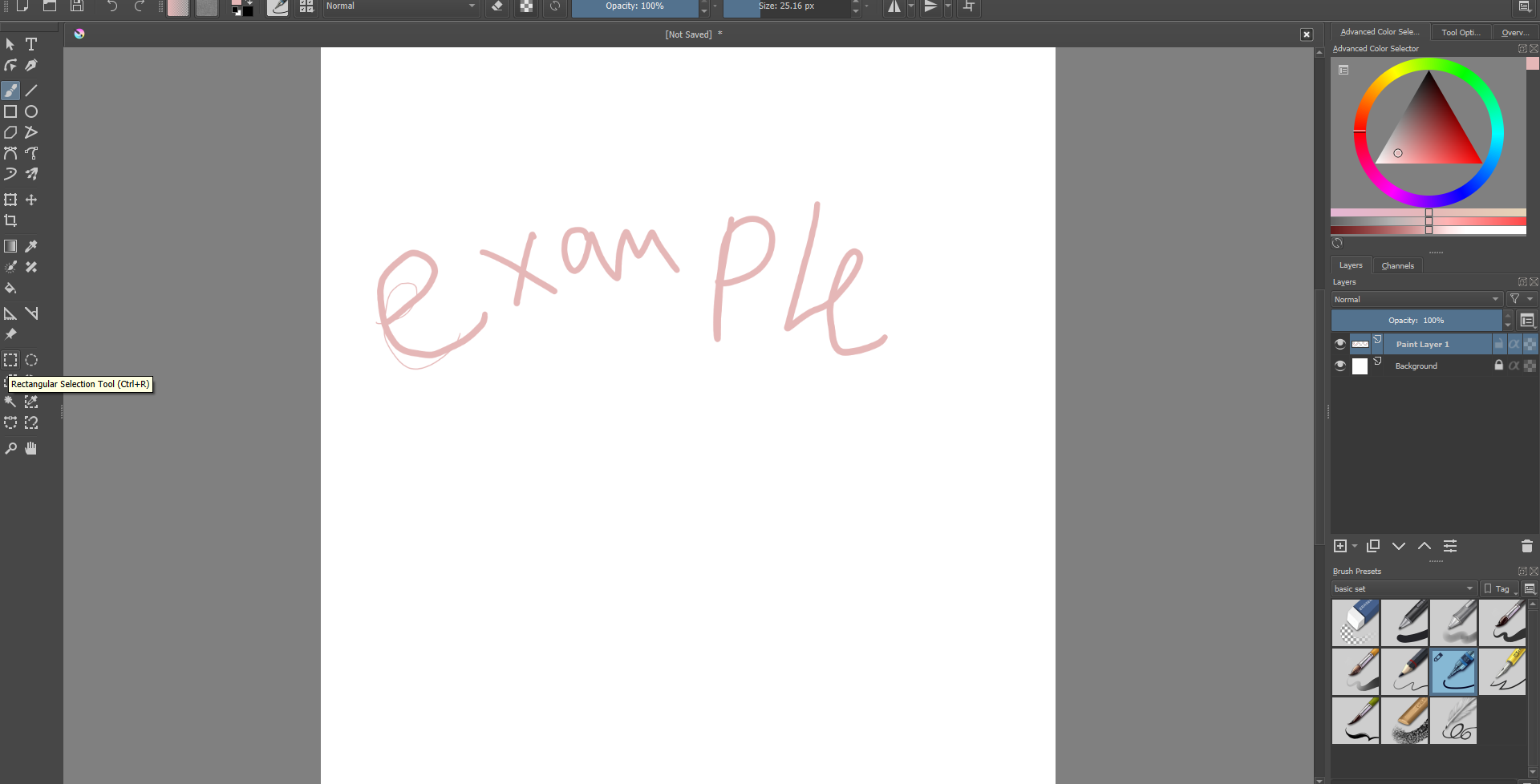
Task: Select the Calligraphy pen tool
Action: (x=31, y=65)
